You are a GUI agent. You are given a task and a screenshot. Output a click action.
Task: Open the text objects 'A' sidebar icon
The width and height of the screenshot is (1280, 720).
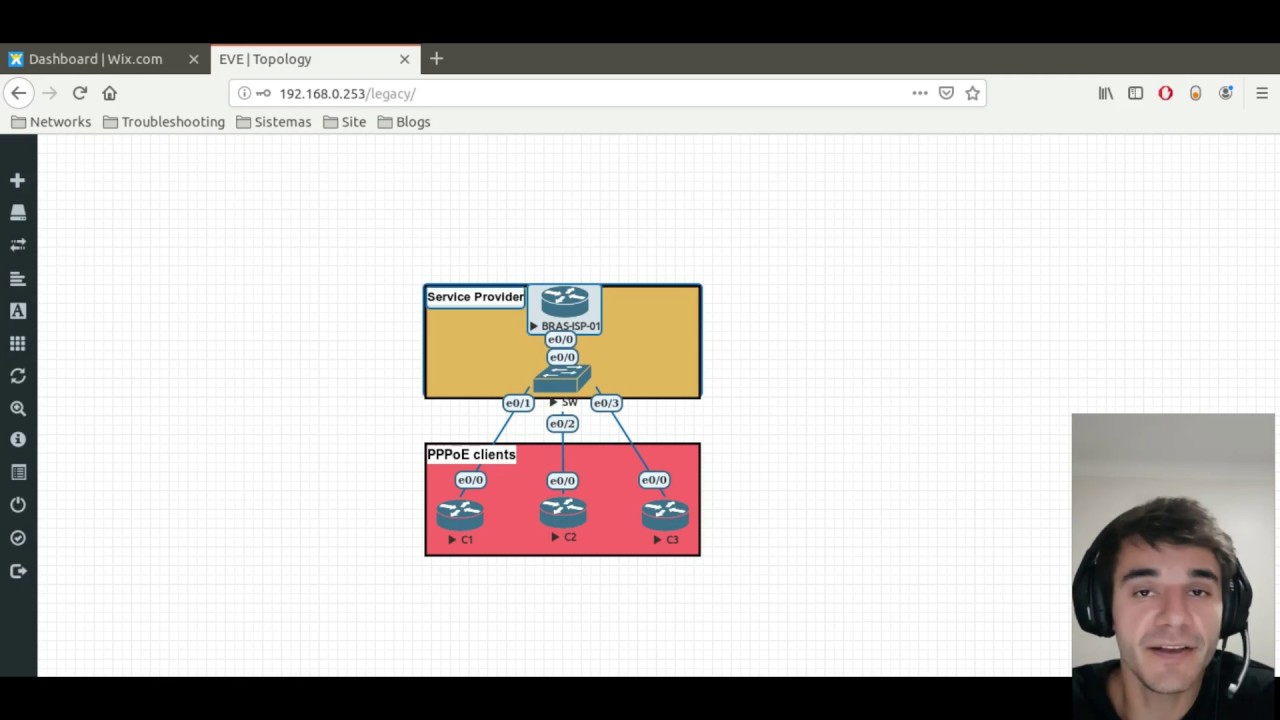tap(17, 311)
